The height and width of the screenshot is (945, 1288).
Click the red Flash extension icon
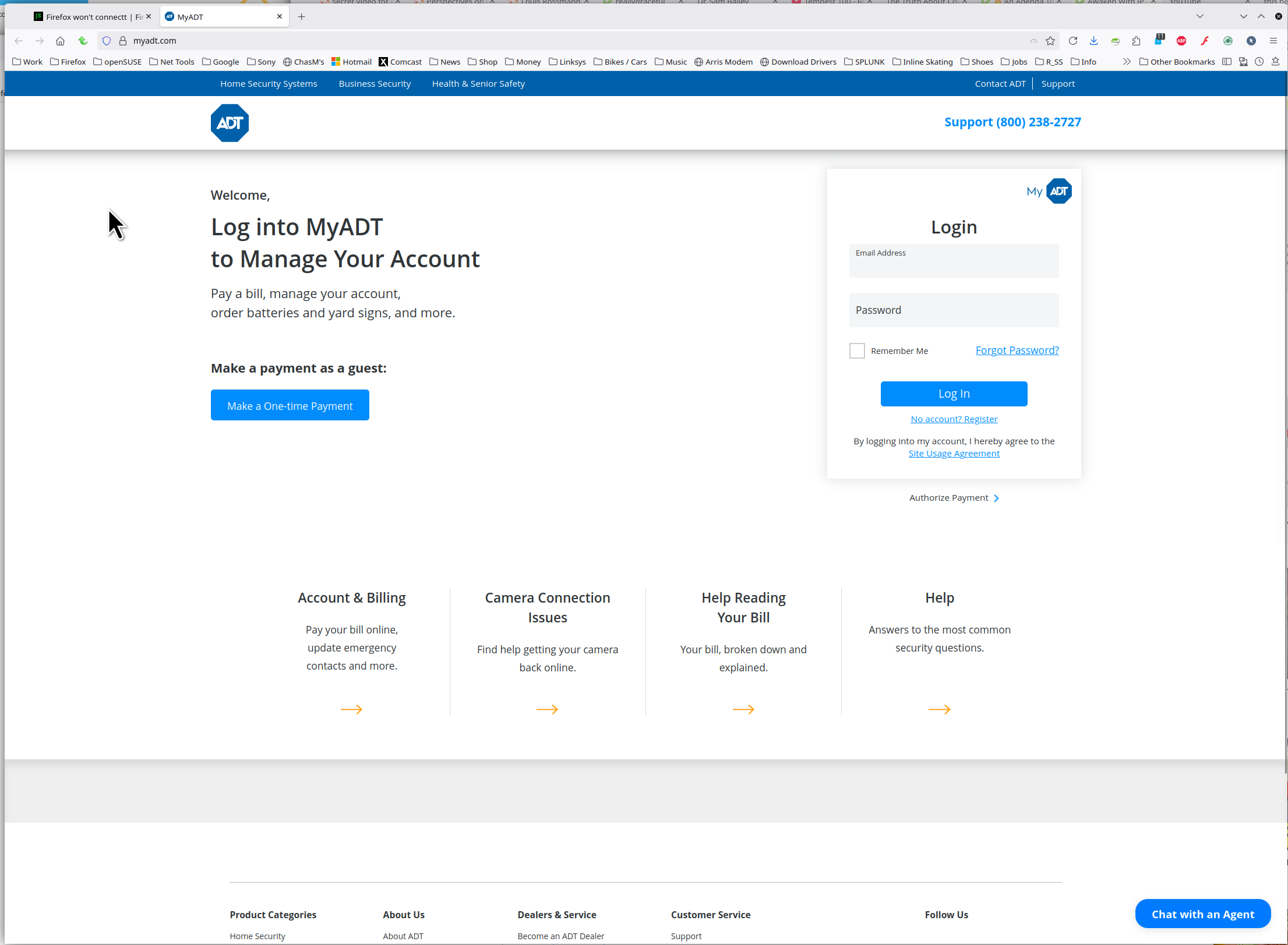pos(1205,41)
